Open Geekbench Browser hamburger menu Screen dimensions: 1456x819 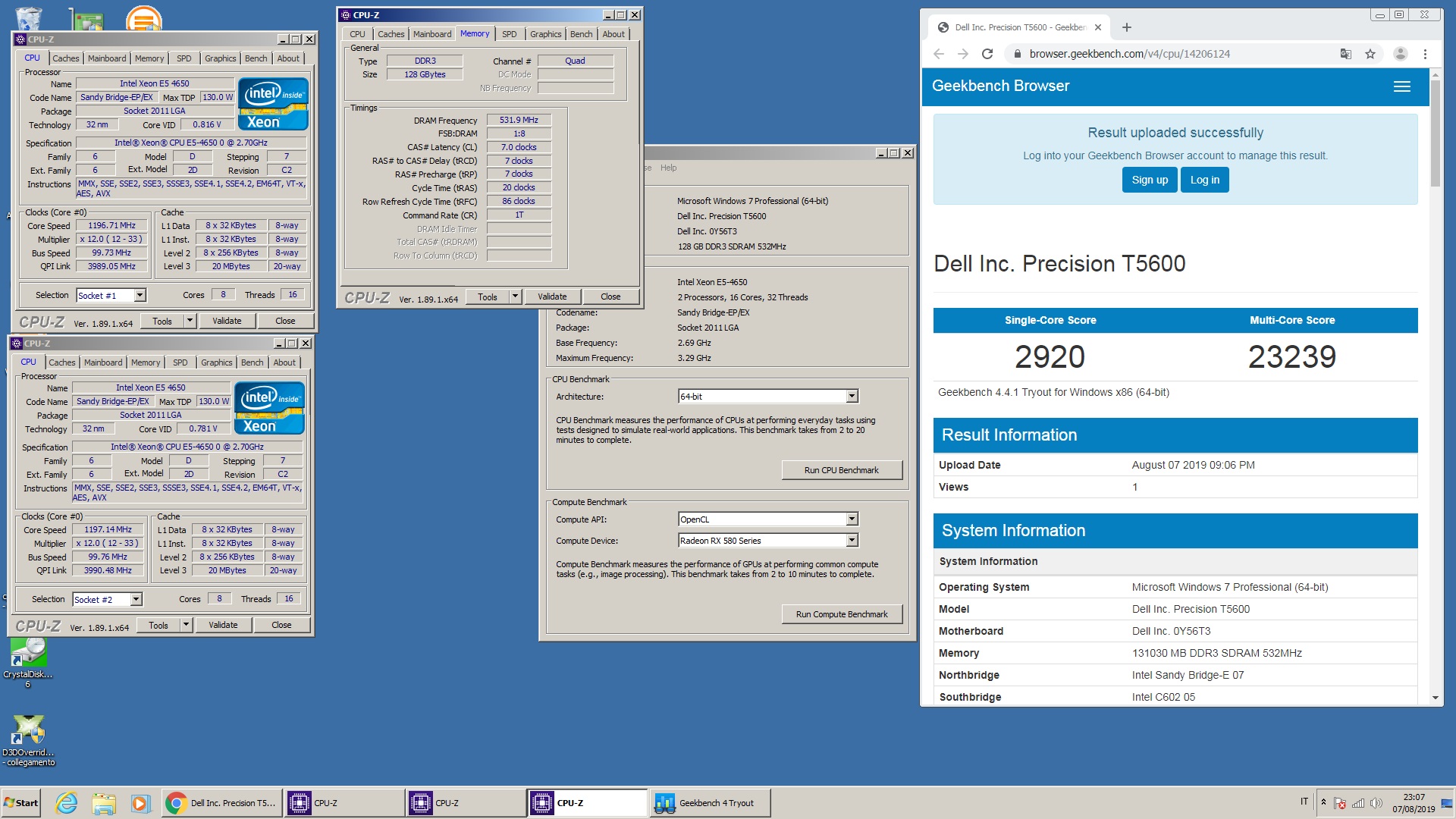click(1402, 86)
